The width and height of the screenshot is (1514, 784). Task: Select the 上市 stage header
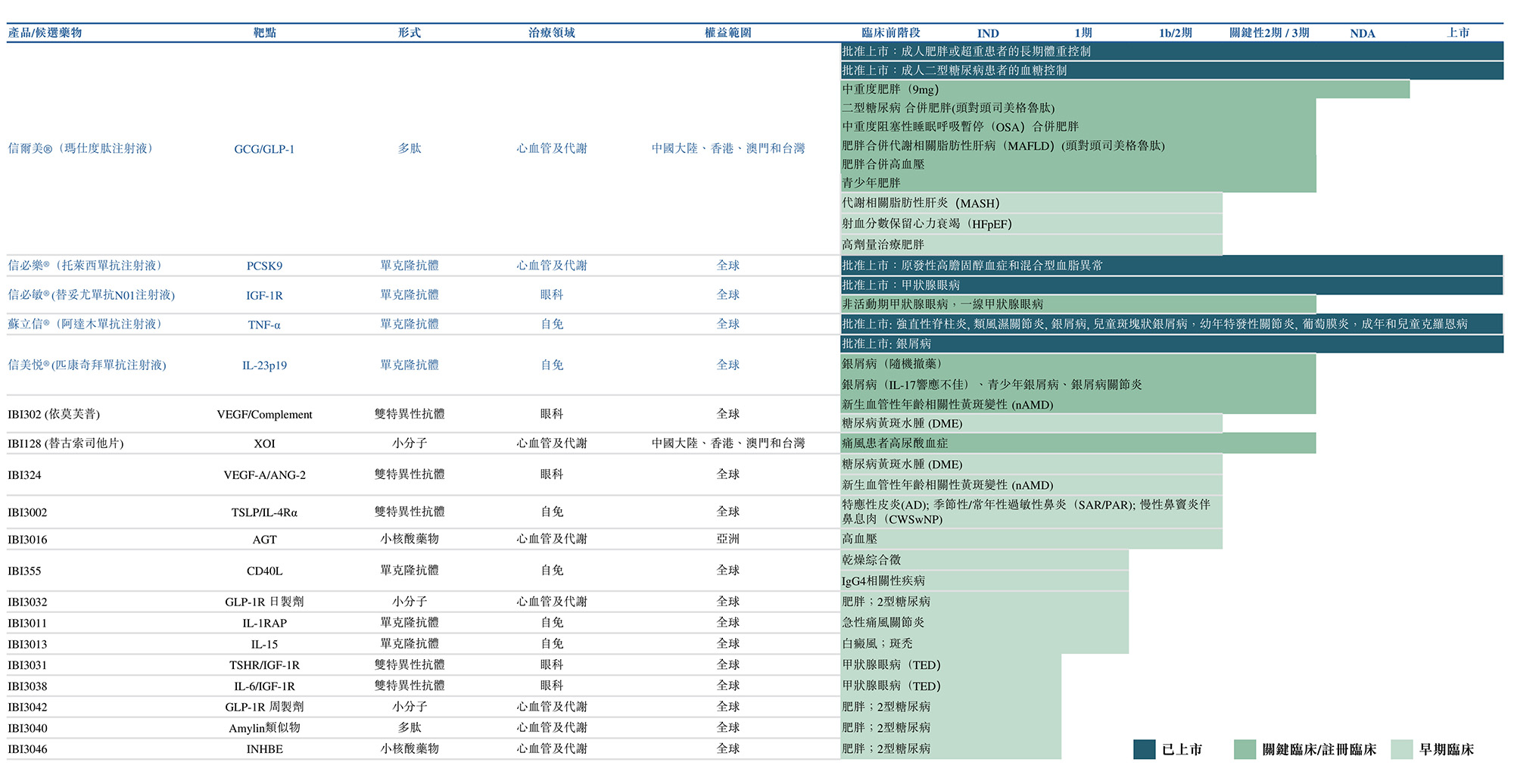coord(1458,33)
